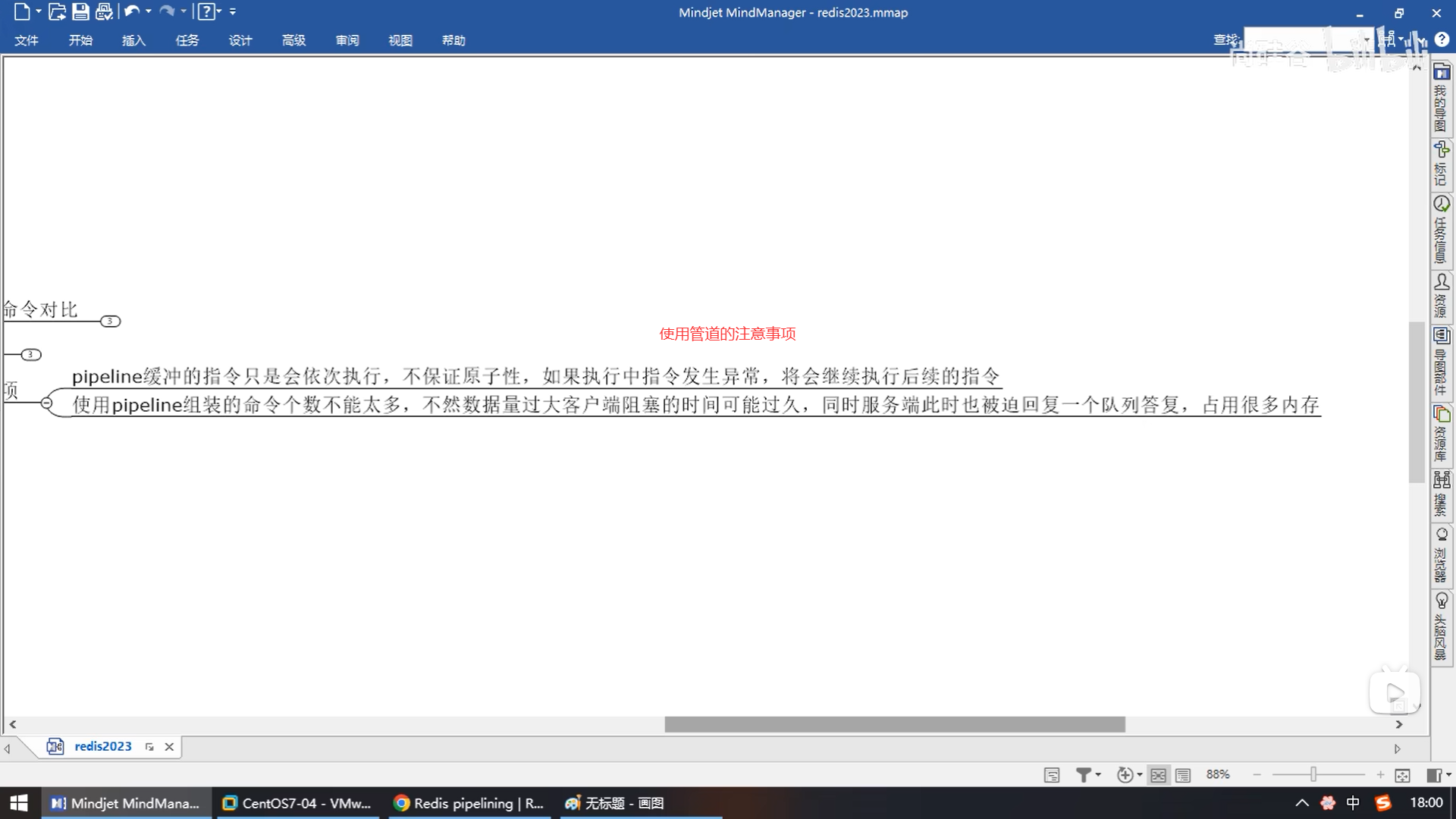This screenshot has height=819, width=1456.
Task: Click the Save icon in quick access toolbar
Action: pos(80,11)
